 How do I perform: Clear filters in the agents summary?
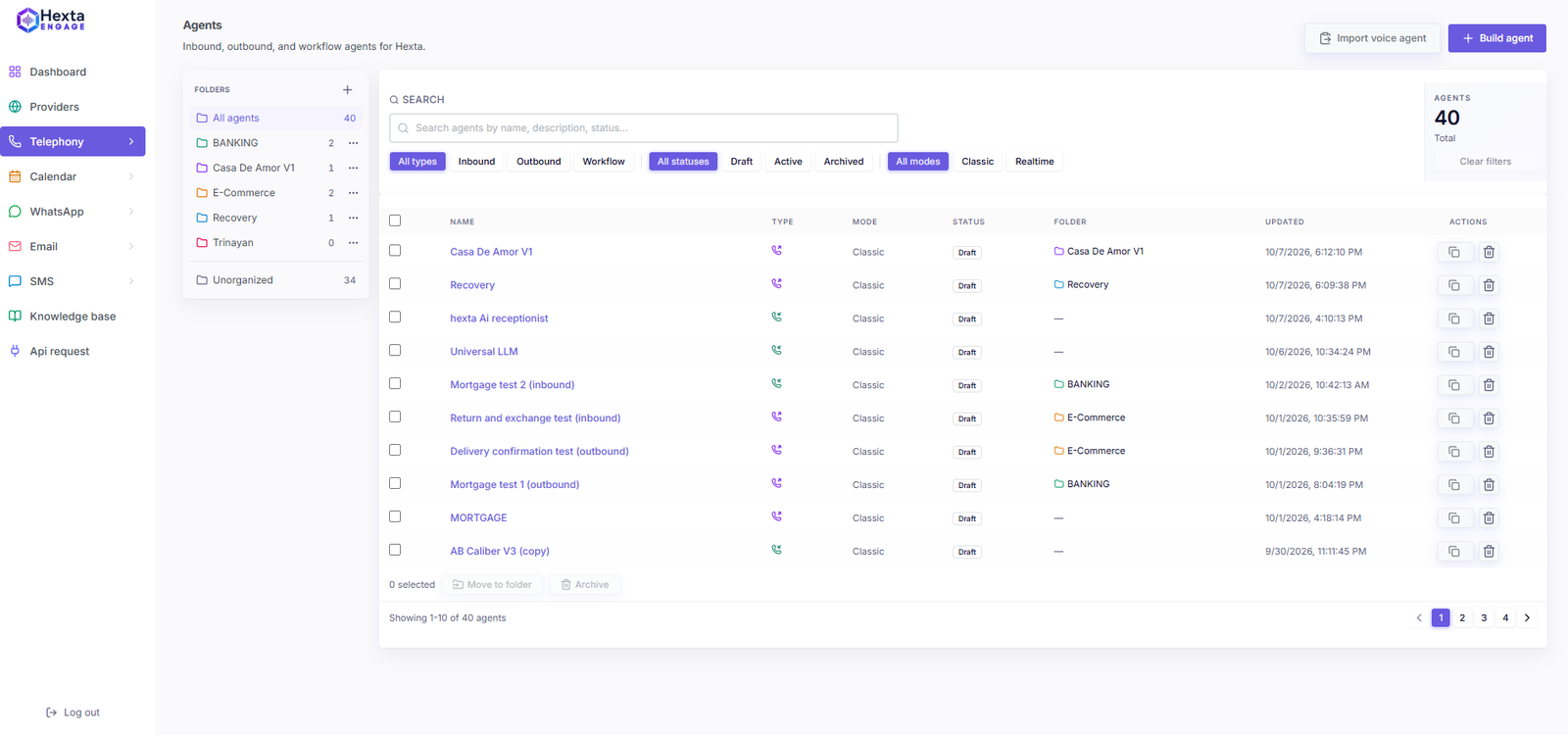(1486, 162)
